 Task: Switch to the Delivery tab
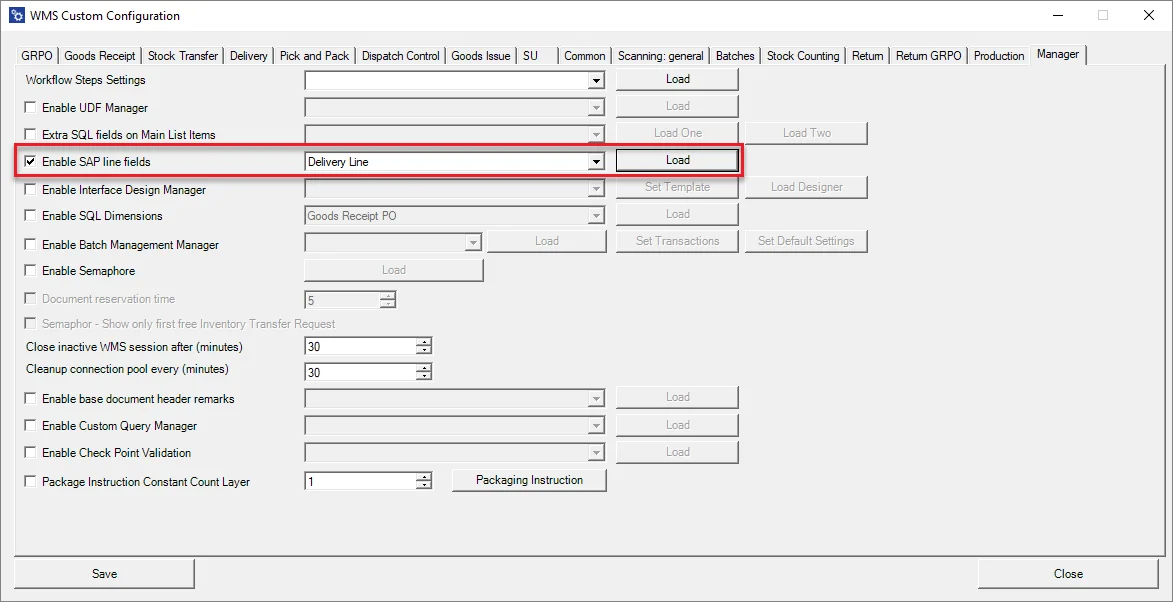tap(248, 55)
